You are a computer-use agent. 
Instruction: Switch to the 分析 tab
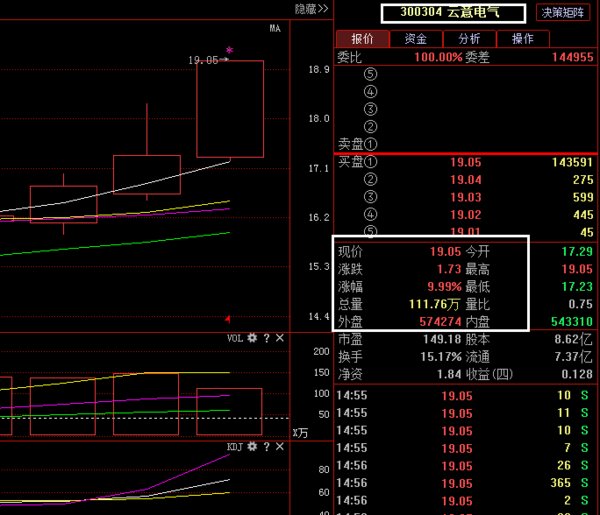tap(470, 39)
